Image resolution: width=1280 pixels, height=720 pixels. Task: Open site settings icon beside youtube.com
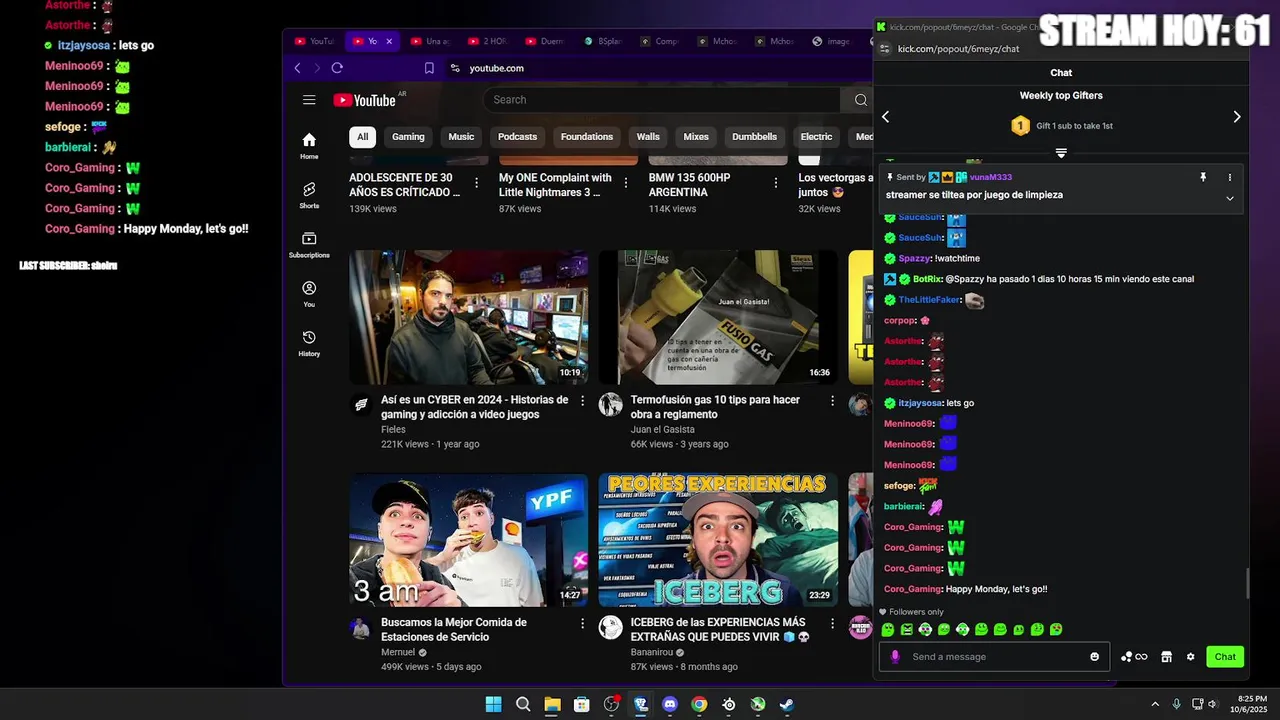[455, 68]
